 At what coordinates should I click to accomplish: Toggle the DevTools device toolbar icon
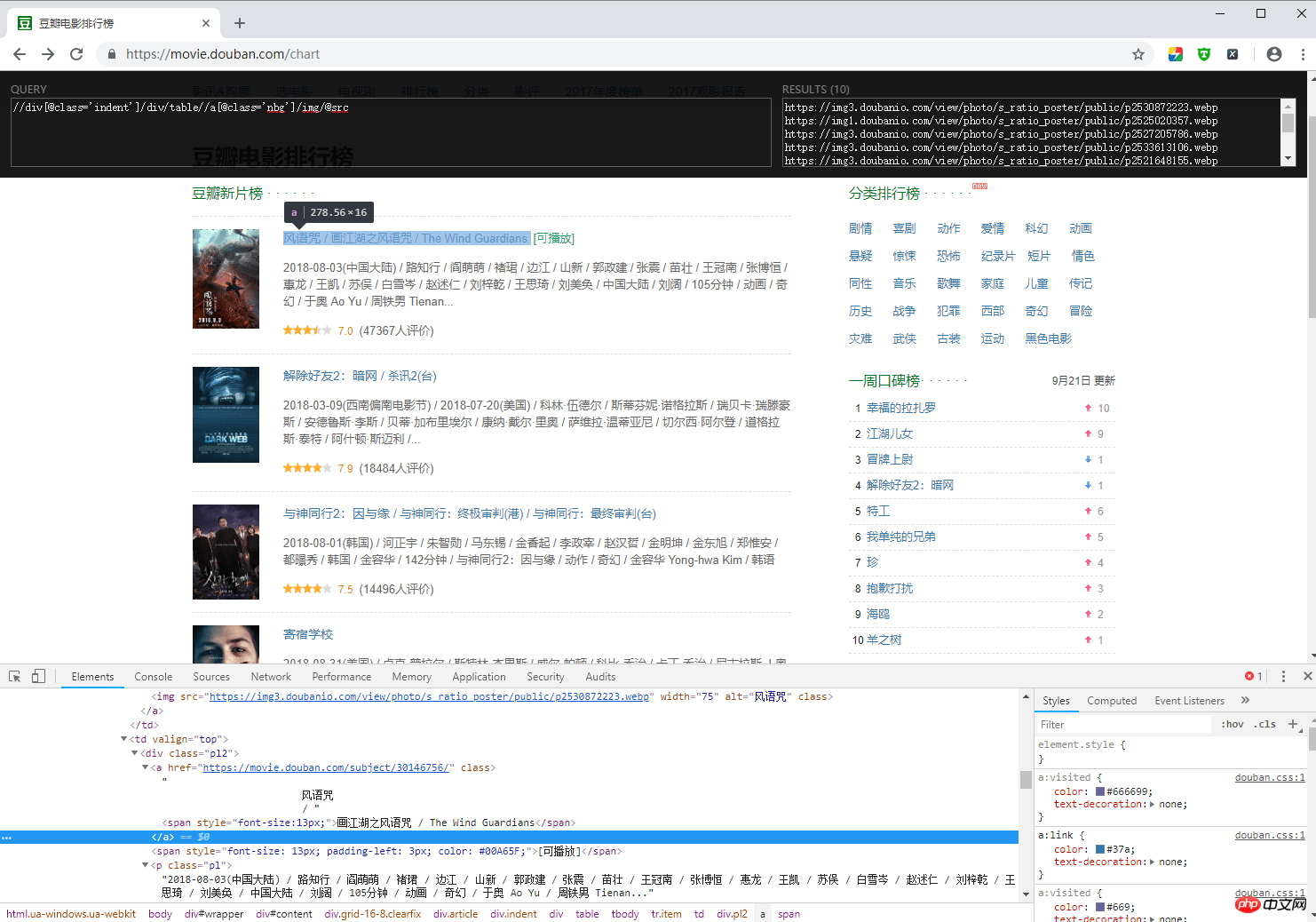38,677
